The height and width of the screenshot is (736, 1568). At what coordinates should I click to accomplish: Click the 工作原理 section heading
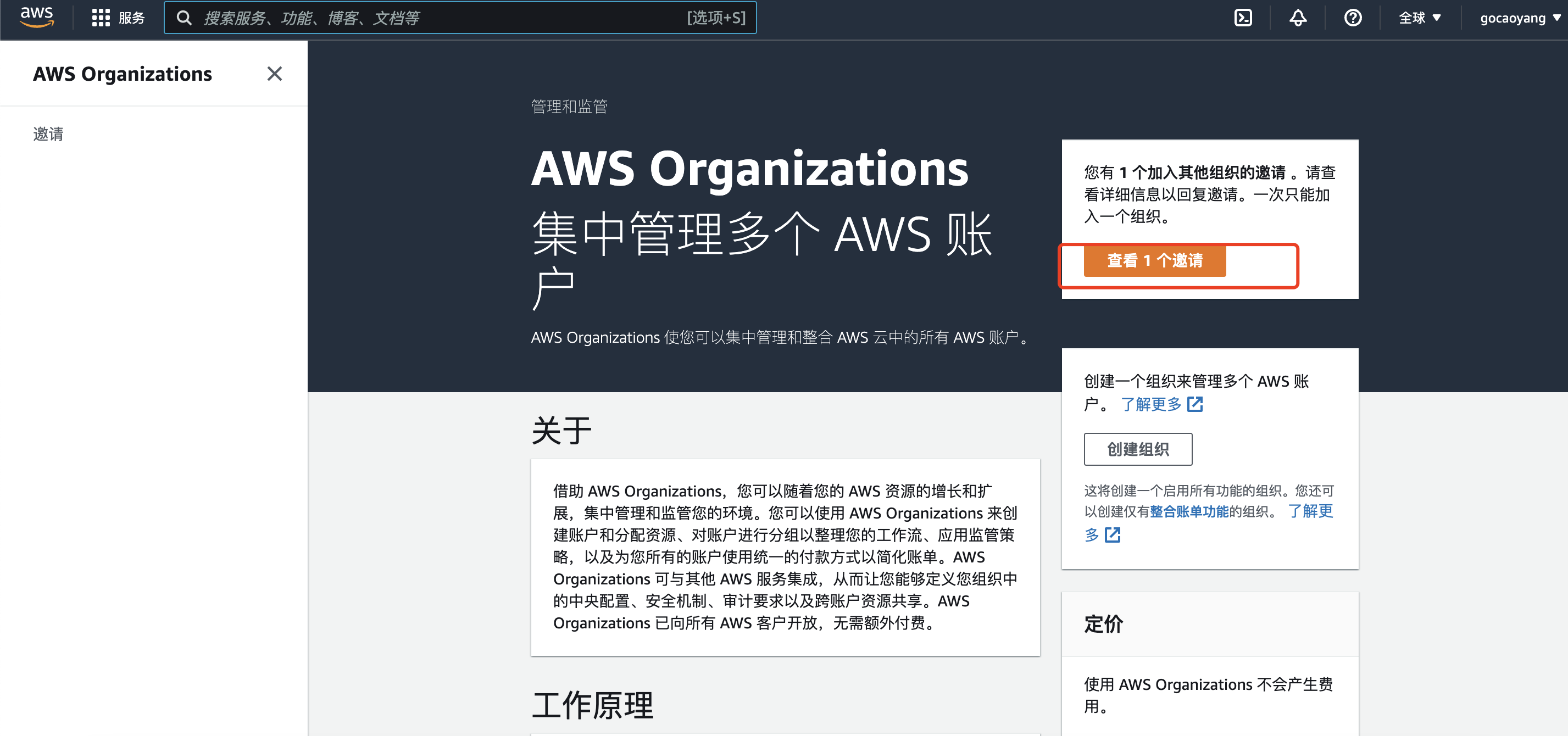(592, 705)
